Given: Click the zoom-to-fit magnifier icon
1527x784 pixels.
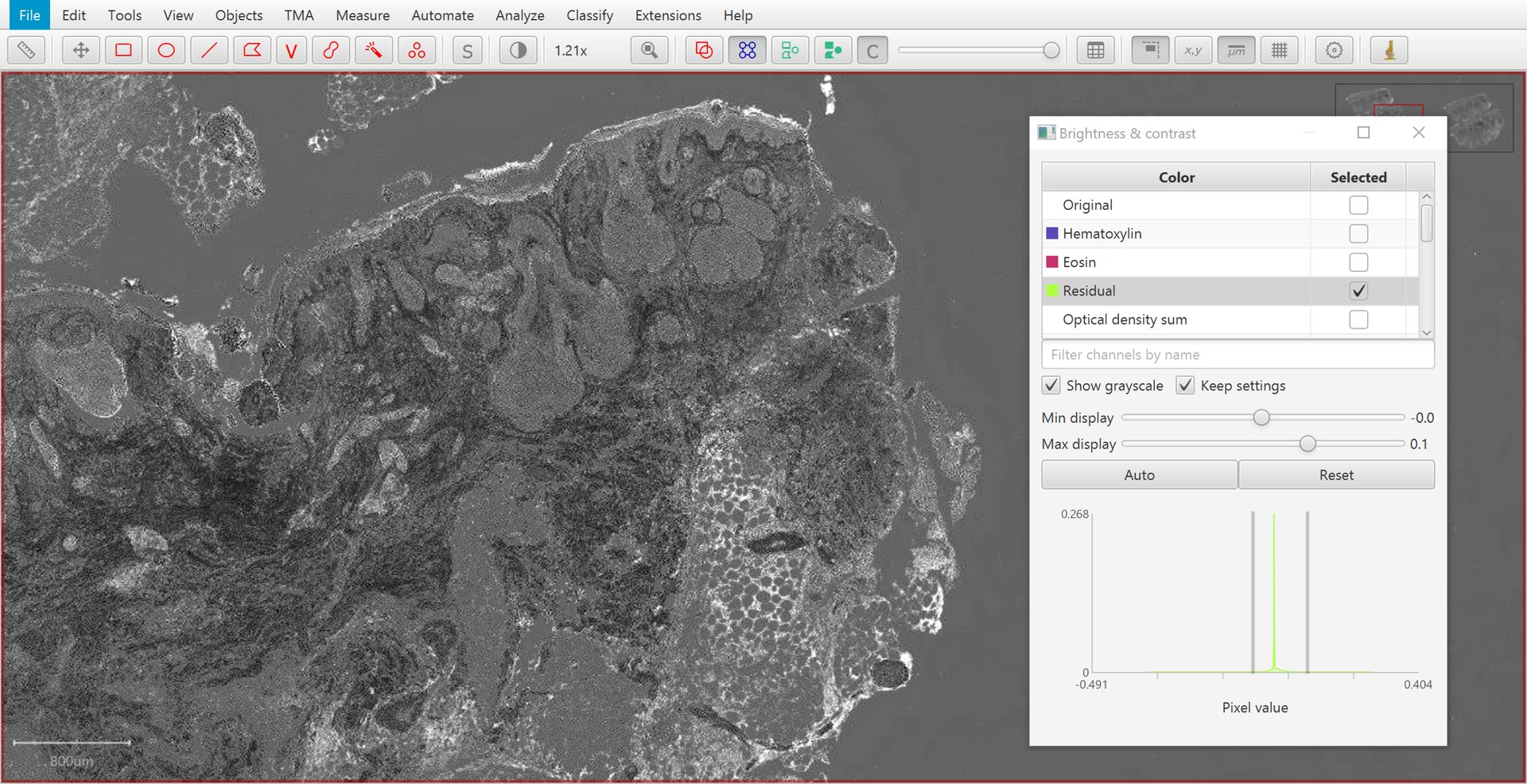Looking at the screenshot, I should [650, 50].
